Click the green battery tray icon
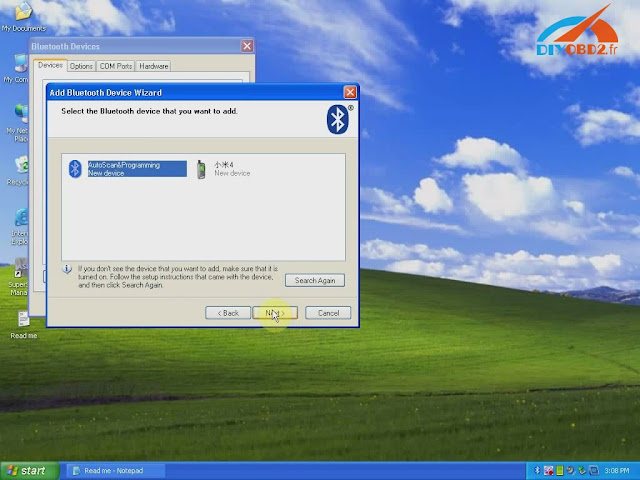The image size is (640, 480). tap(560, 471)
